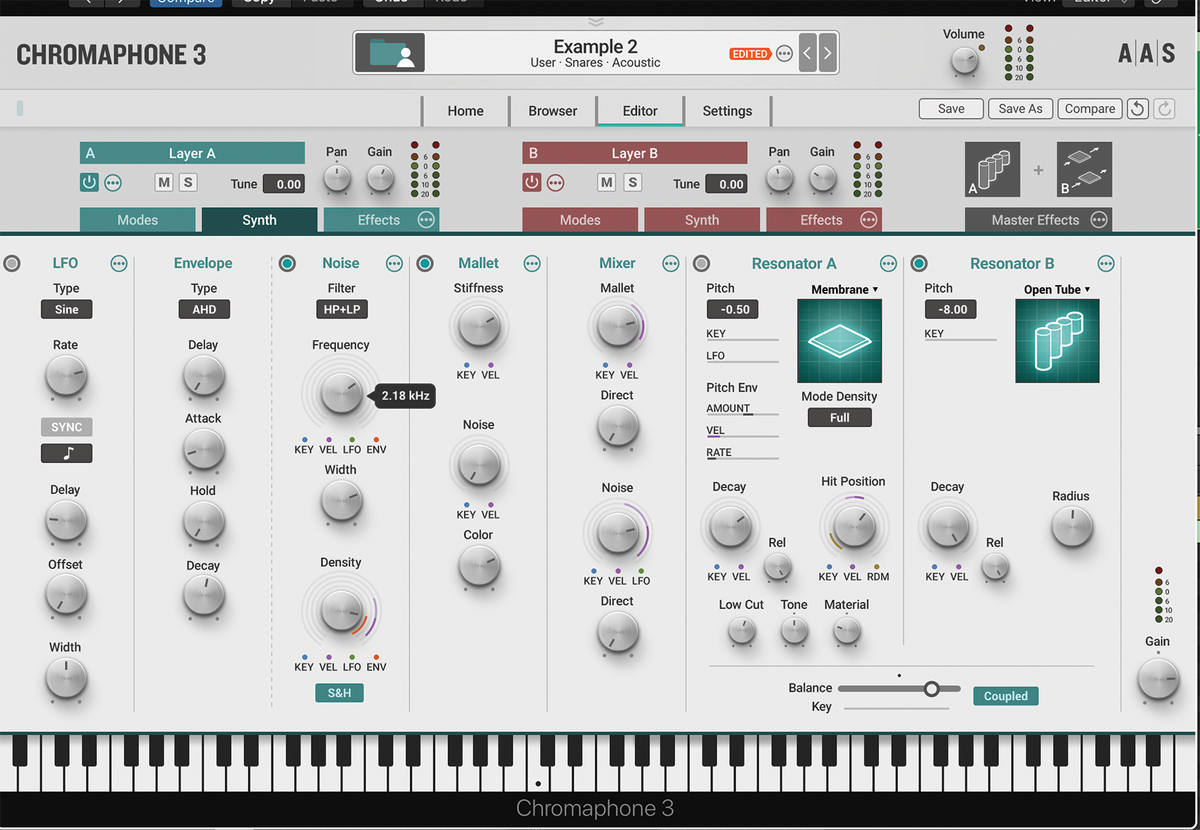Open the Master Effects ellipsis icon
This screenshot has height=830, width=1200.
click(1098, 219)
